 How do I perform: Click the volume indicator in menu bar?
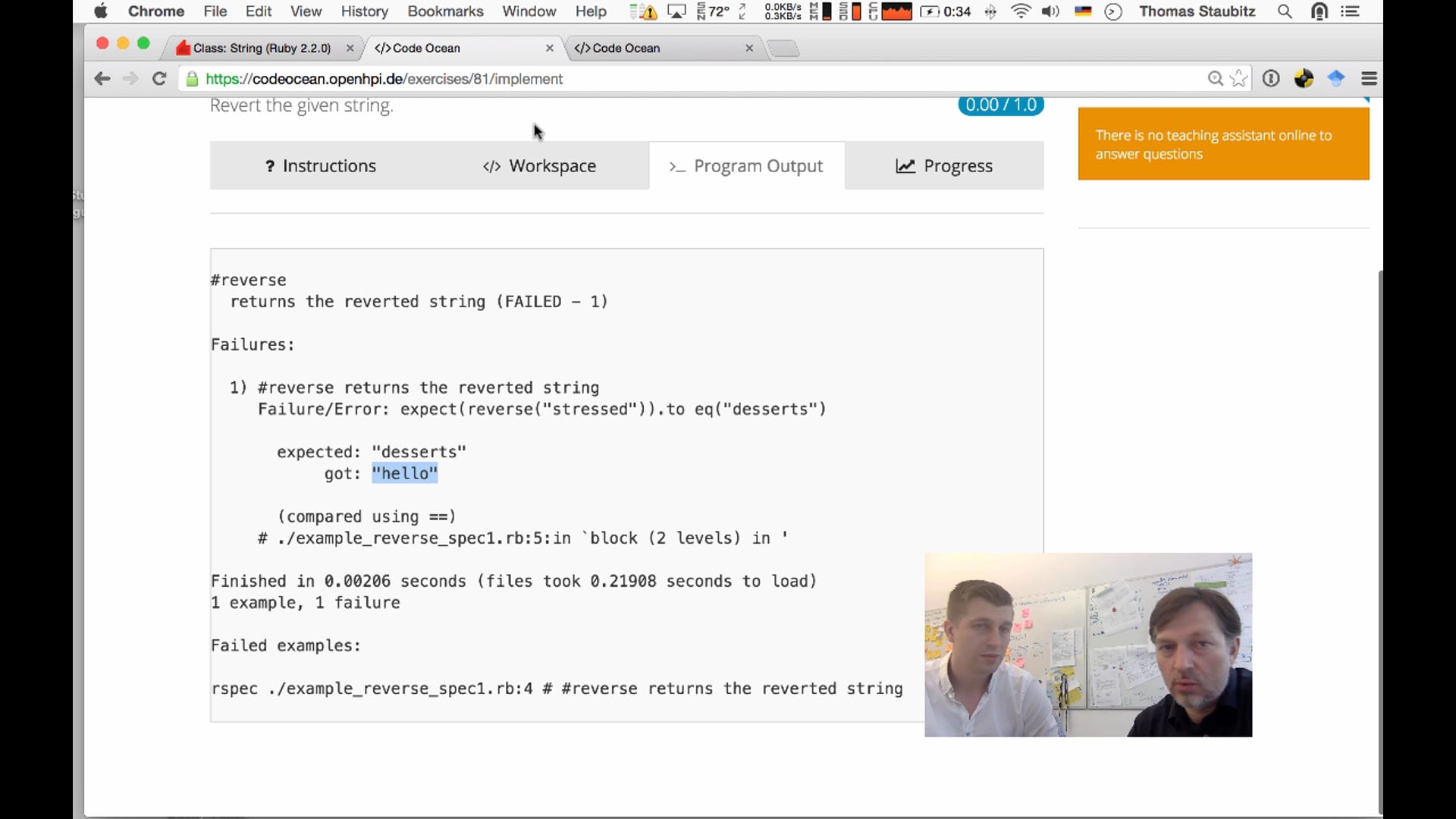pos(1050,11)
